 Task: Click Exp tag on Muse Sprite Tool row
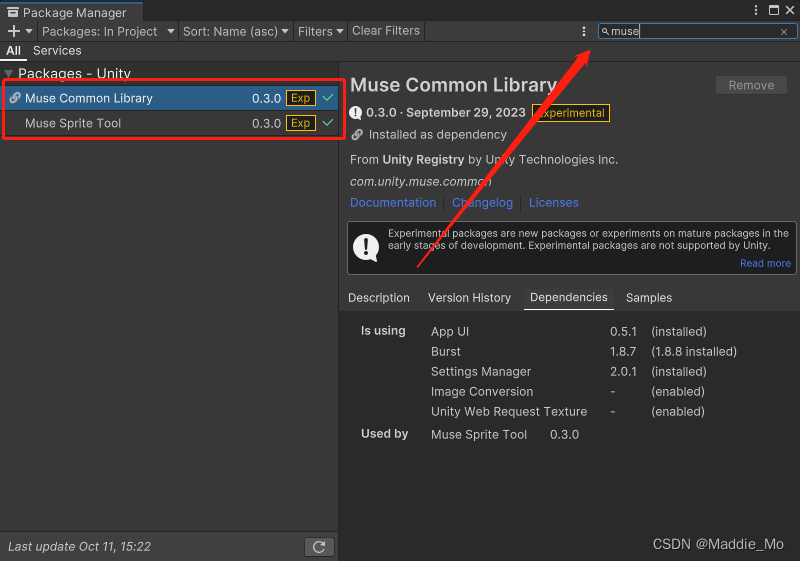301,123
